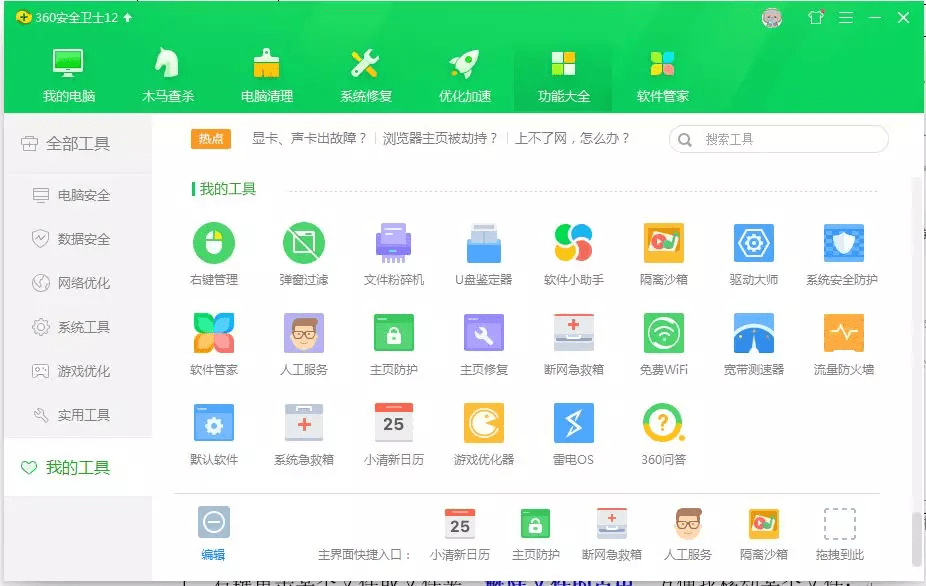This screenshot has width=926, height=586.
Task: Click the 搜索工具 search field
Action: click(x=778, y=139)
